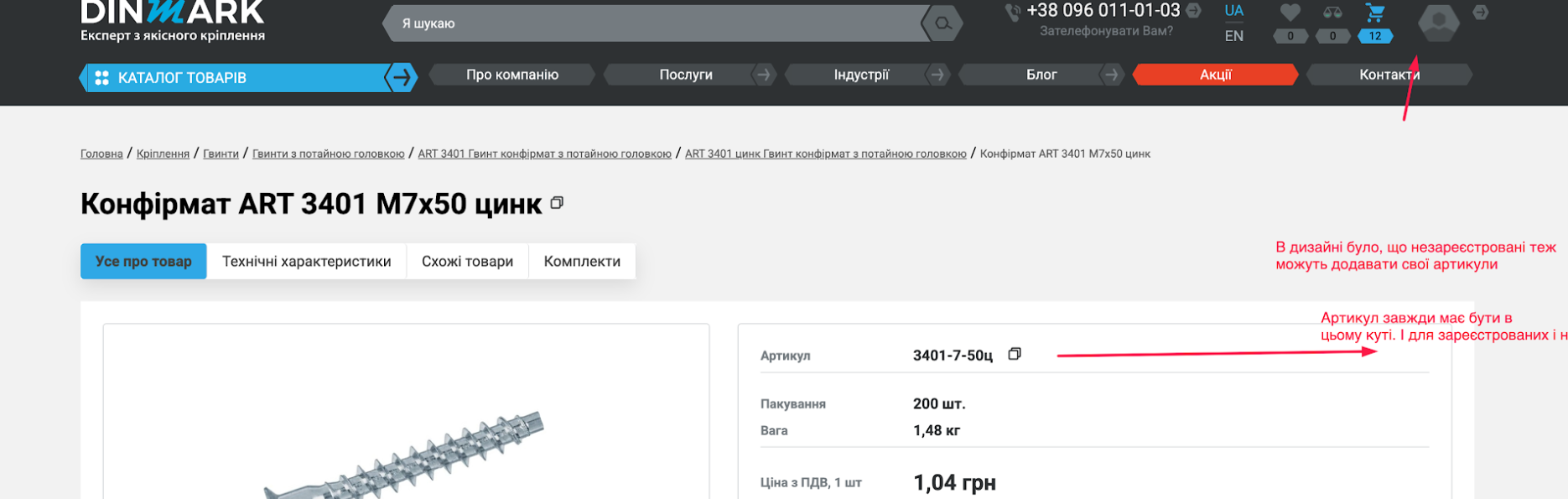Open ART 3401 цинк Гвинт конфірмат breadcrumb
This screenshot has height=499, width=1568.
click(x=825, y=153)
